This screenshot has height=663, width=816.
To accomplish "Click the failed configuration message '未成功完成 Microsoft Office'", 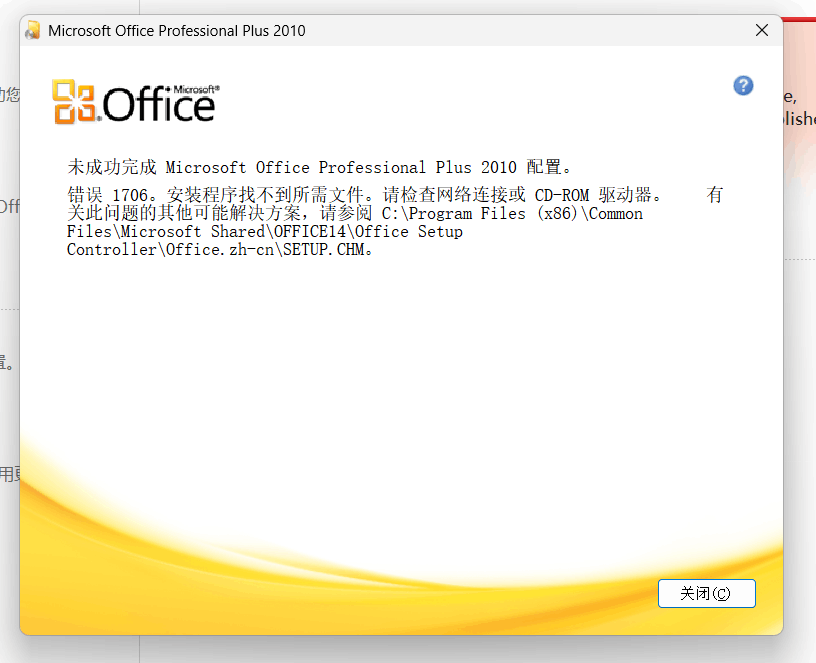I will pyautogui.click(x=318, y=167).
